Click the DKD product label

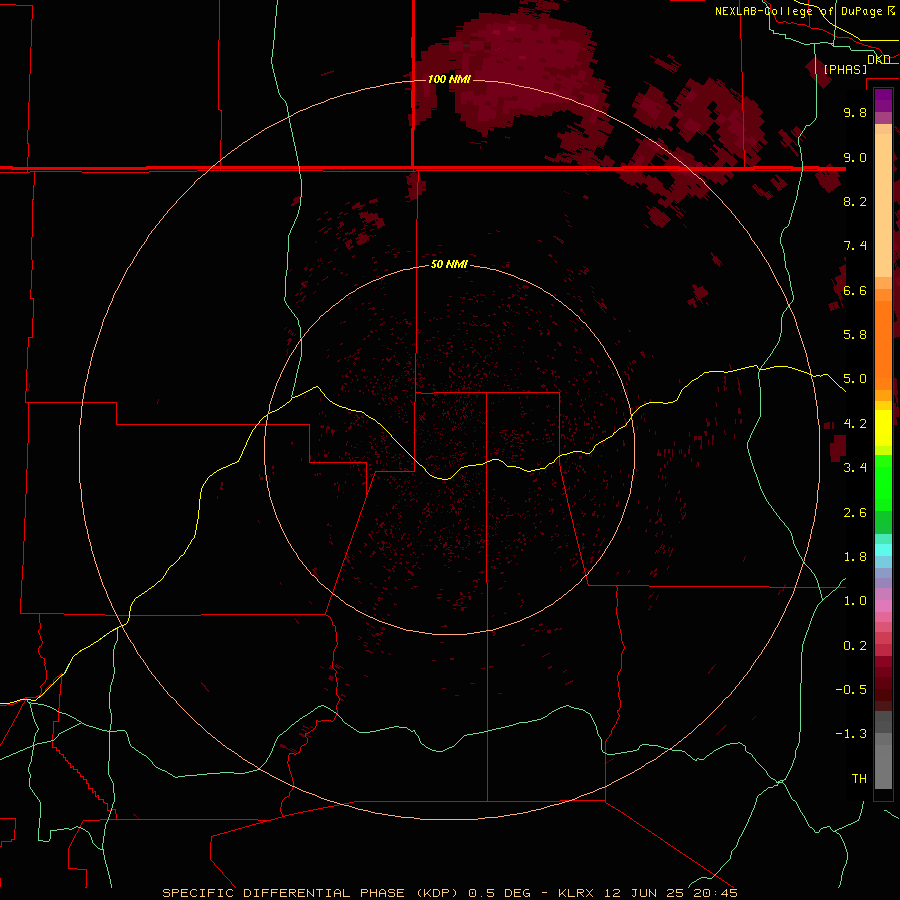click(x=879, y=59)
